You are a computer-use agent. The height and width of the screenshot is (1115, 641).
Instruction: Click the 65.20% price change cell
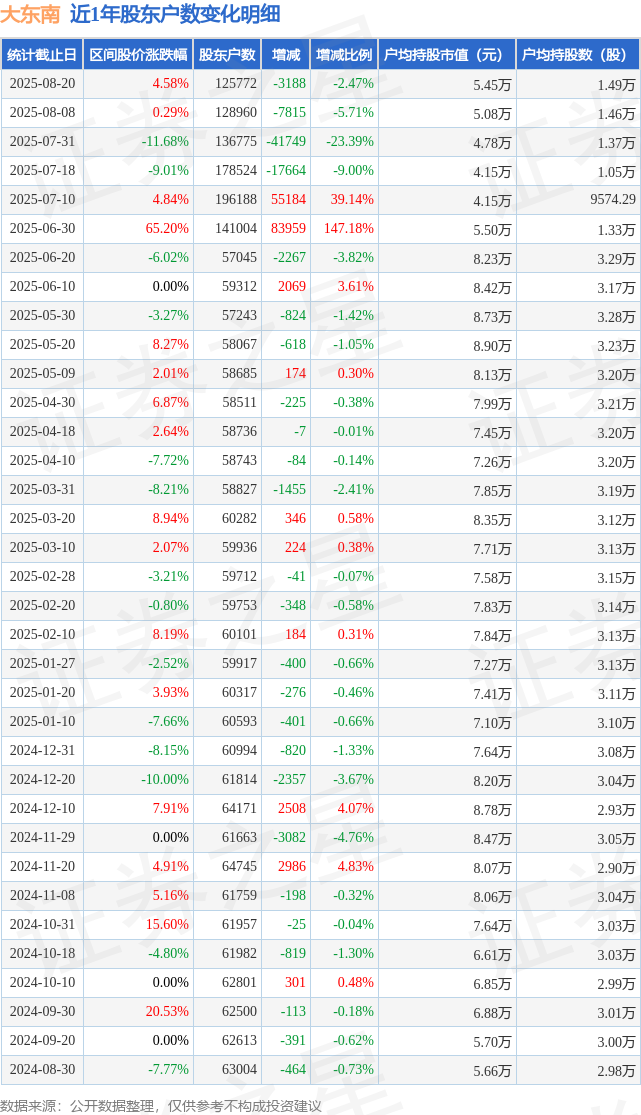(167, 229)
